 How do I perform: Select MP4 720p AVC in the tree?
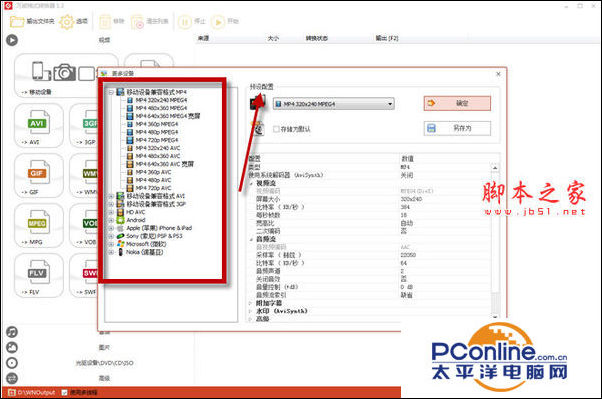pyautogui.click(x=153, y=188)
